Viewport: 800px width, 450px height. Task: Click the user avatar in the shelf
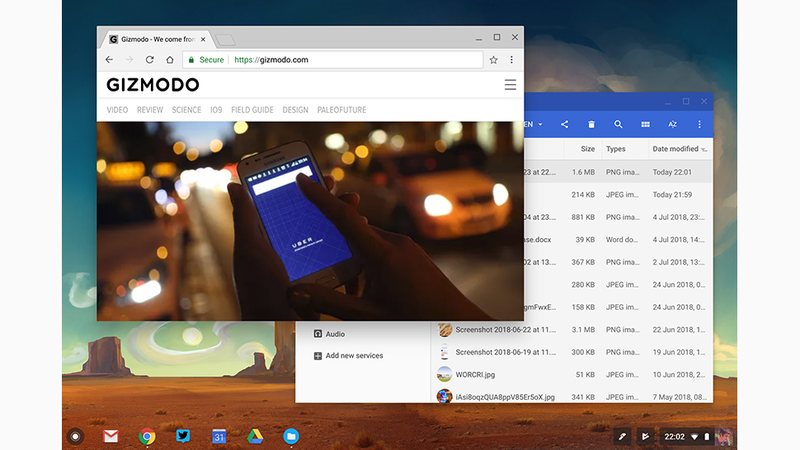pyautogui.click(x=723, y=437)
